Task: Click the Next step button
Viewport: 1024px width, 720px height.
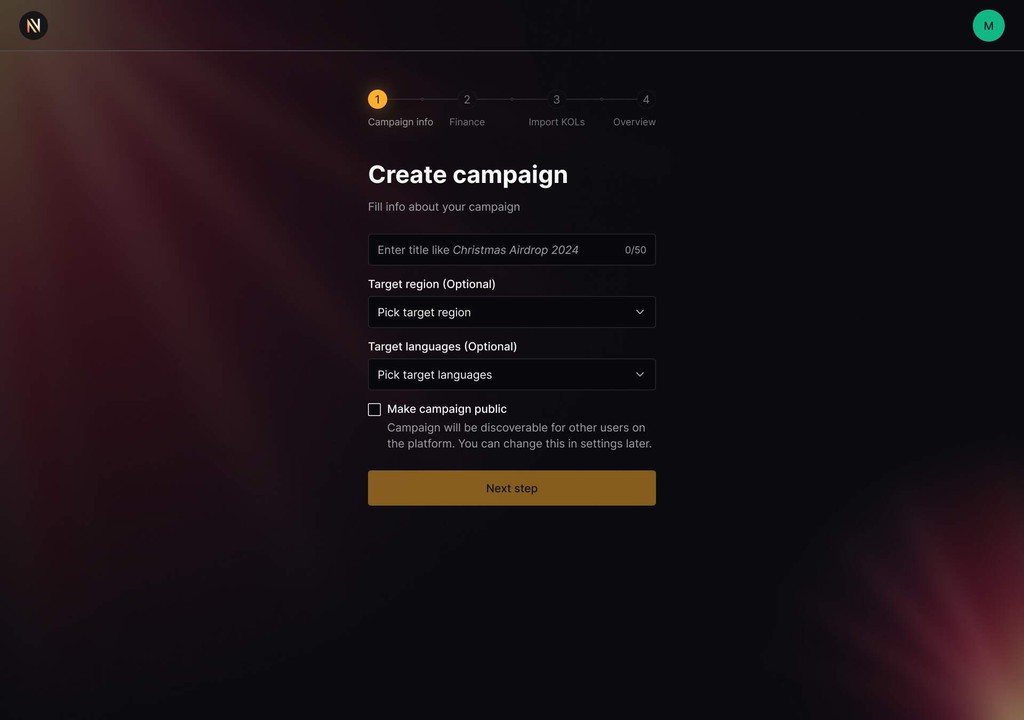Action: click(511, 488)
